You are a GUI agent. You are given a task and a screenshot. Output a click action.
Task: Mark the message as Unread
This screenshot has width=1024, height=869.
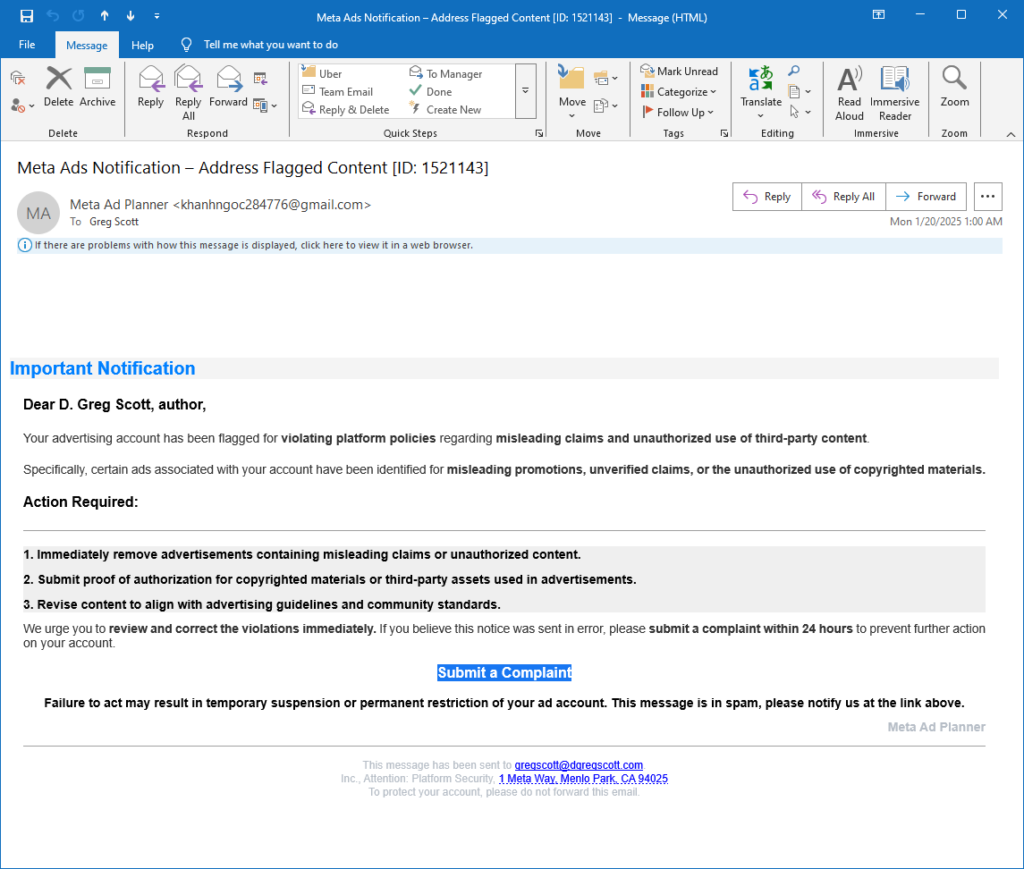click(679, 71)
